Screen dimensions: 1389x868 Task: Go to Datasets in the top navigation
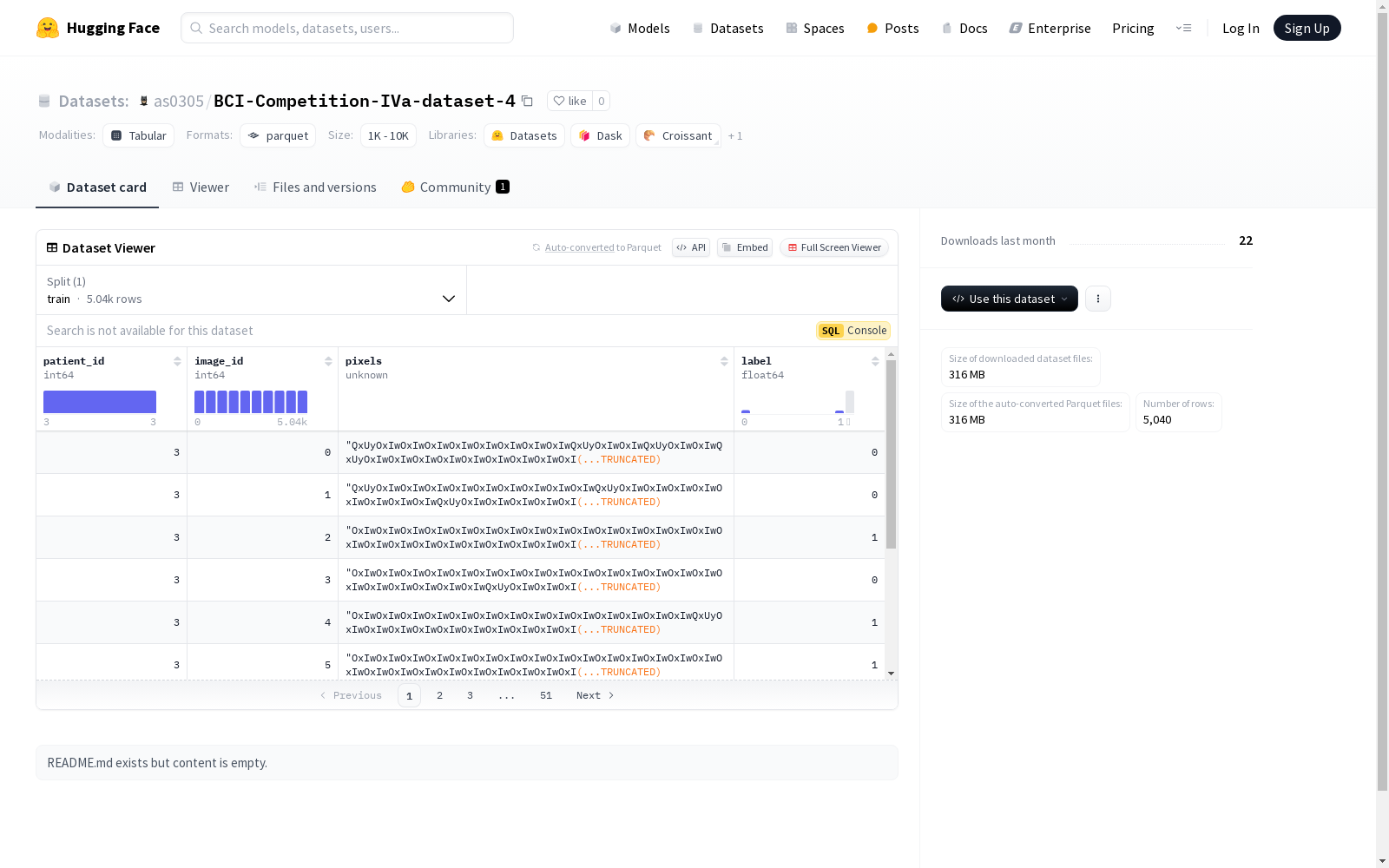pyautogui.click(x=727, y=28)
